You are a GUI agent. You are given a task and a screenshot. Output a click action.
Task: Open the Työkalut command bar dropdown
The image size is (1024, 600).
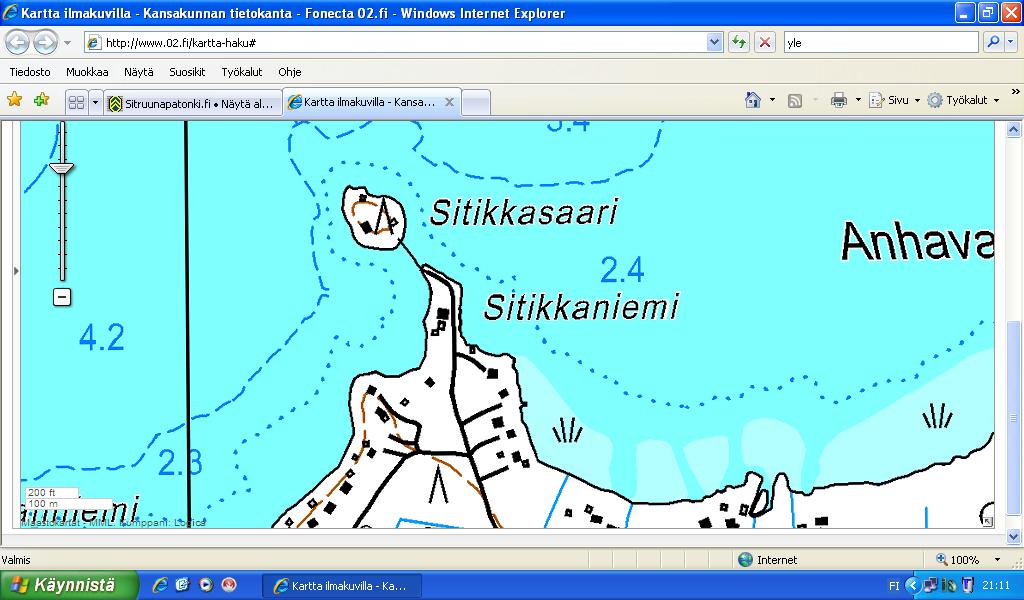tap(964, 100)
